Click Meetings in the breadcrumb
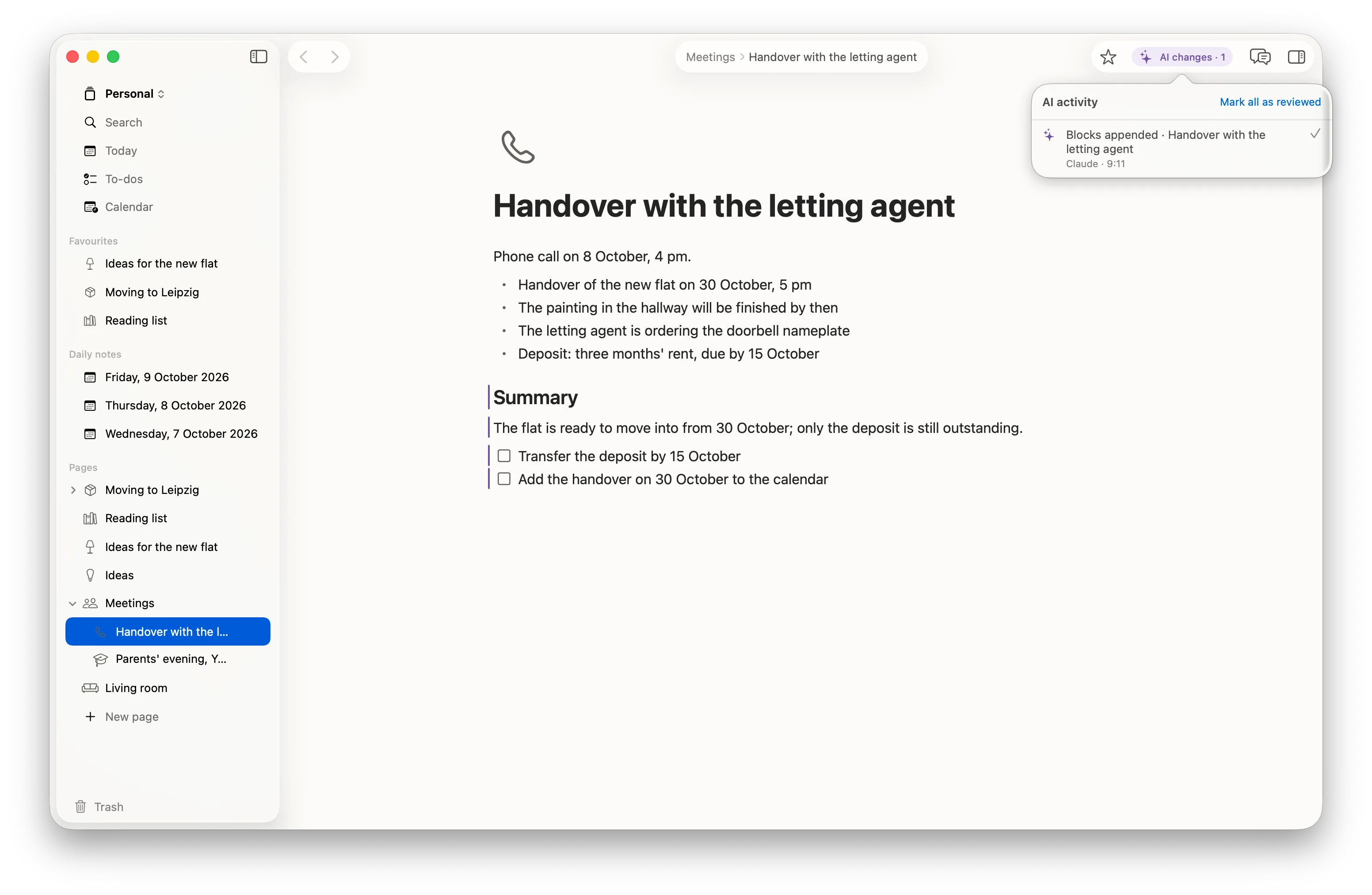1372x895 pixels. click(x=709, y=57)
